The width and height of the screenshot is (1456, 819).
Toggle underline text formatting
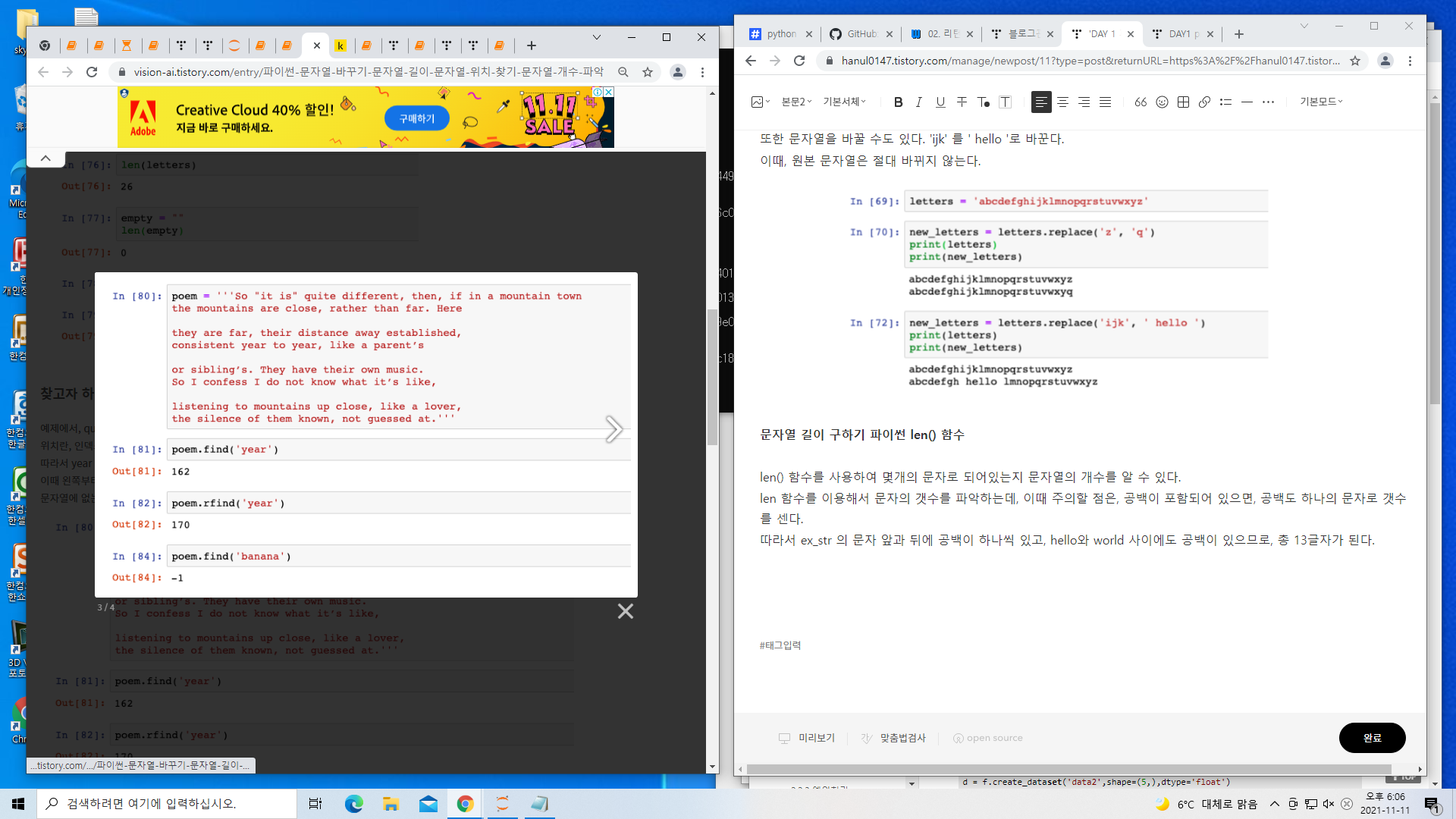point(940,102)
